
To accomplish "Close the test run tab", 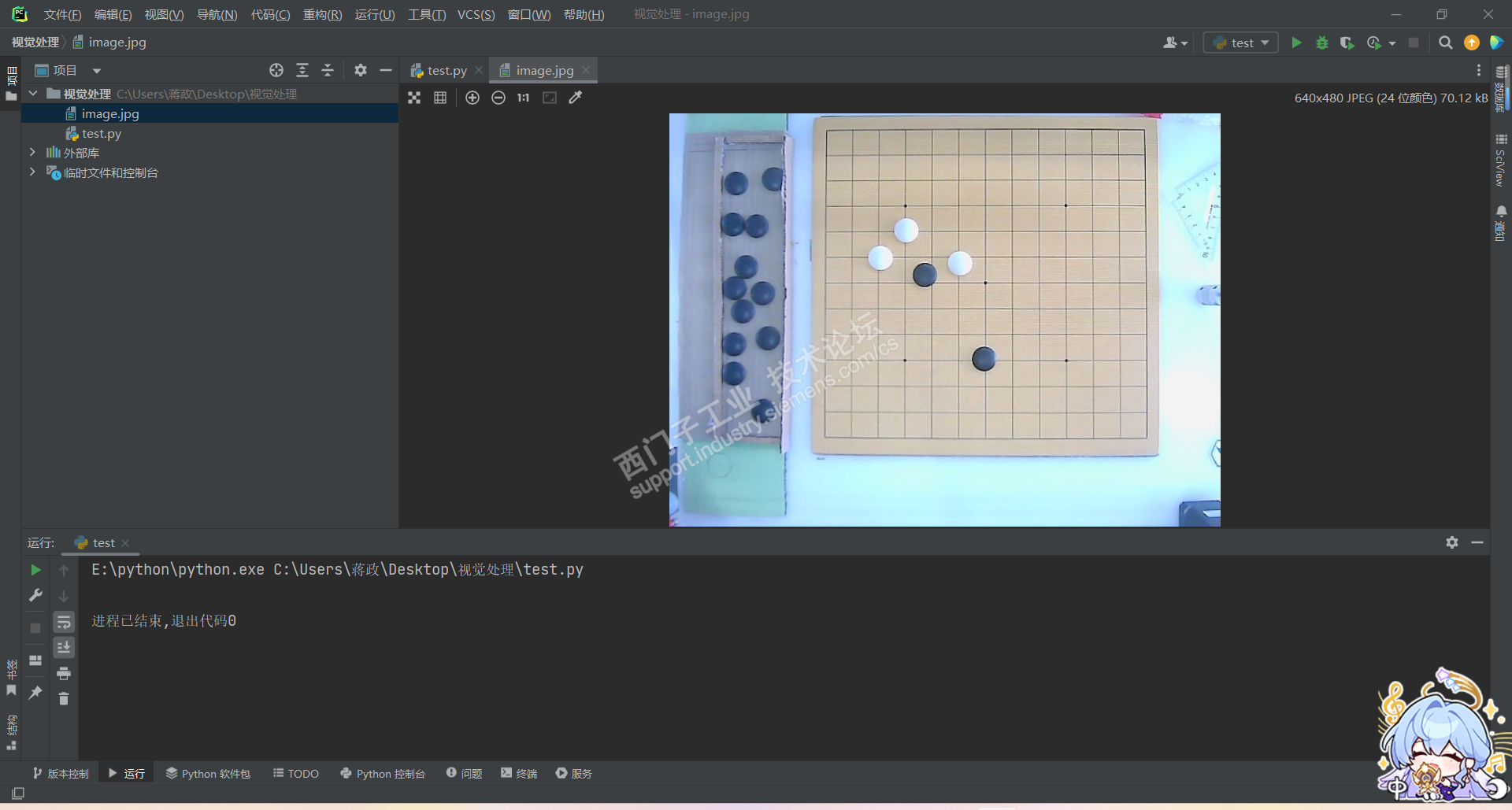I will 125,543.
